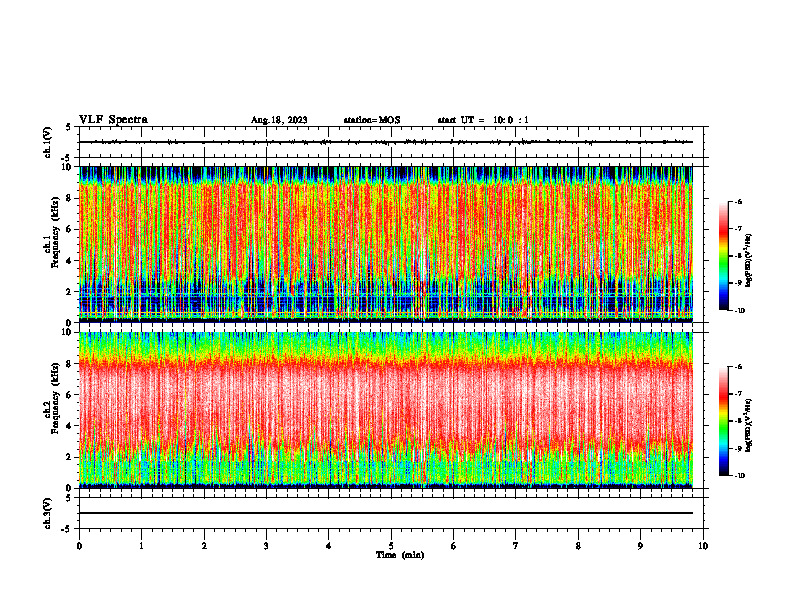Select the "6" tick on ch.1 frequency axis

point(69,229)
